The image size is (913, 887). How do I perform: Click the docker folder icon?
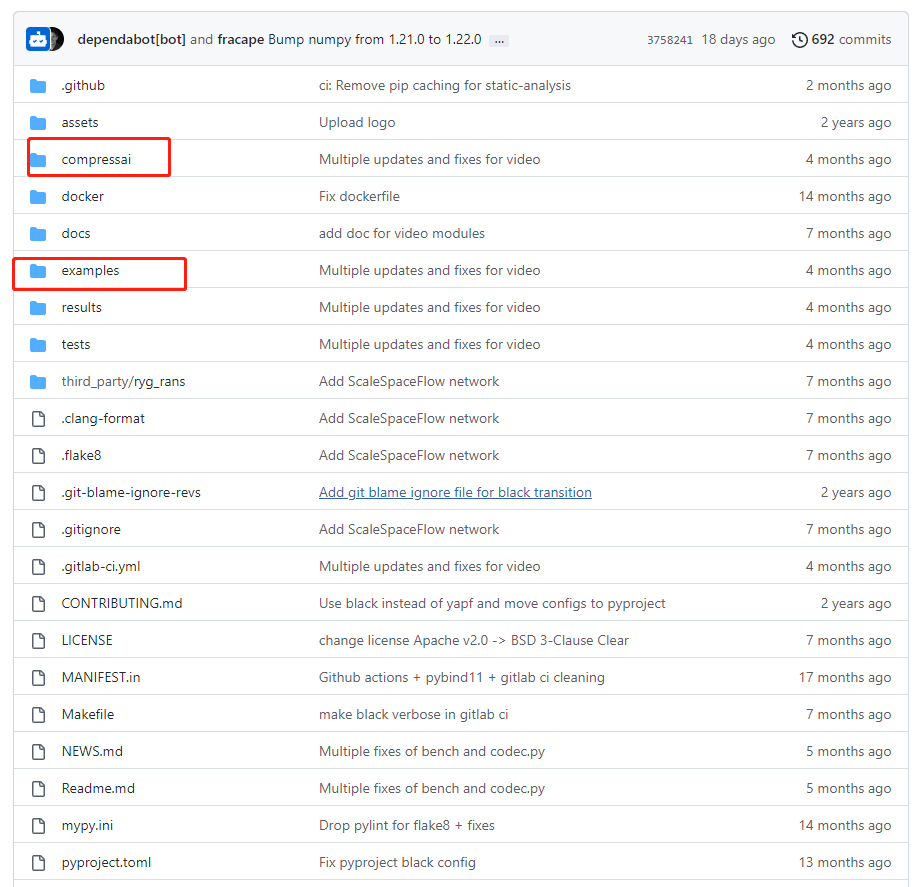tap(38, 197)
